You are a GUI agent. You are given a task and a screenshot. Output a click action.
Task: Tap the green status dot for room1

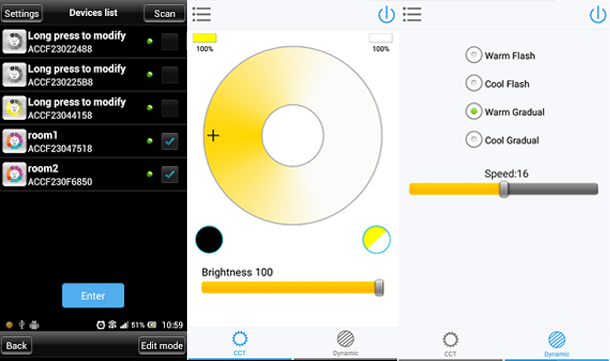pyautogui.click(x=150, y=141)
